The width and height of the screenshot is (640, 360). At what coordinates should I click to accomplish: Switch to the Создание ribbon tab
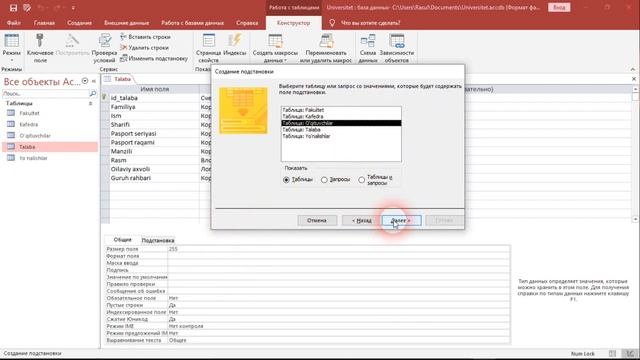[80, 23]
